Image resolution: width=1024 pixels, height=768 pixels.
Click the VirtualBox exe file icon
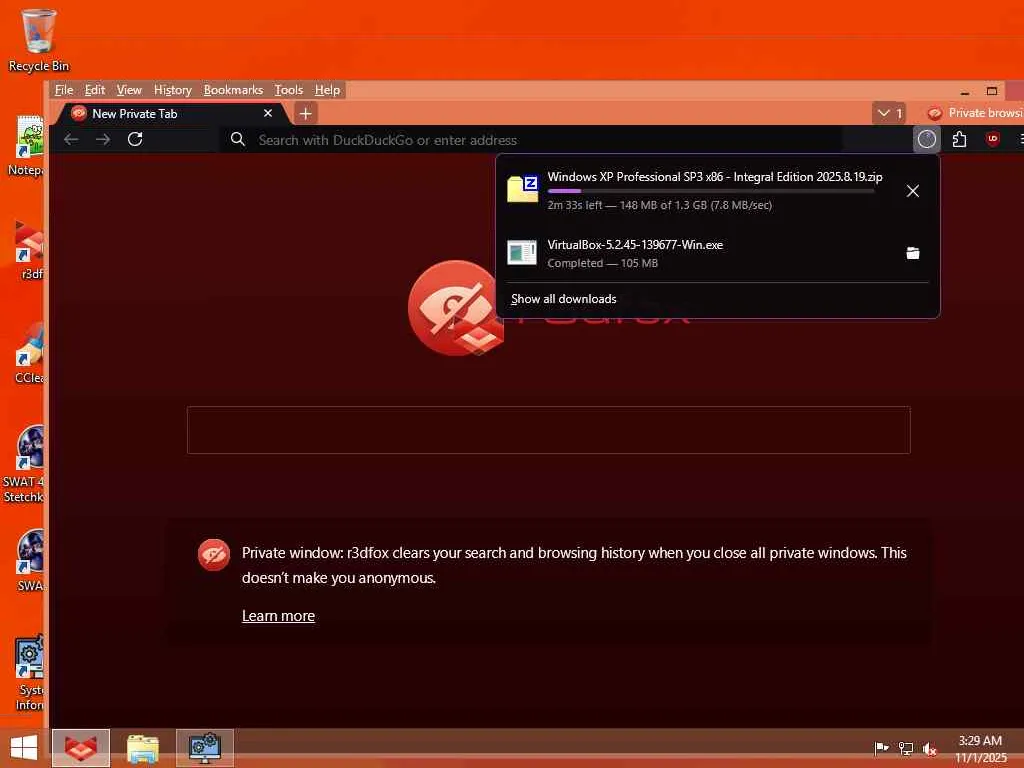pos(522,252)
